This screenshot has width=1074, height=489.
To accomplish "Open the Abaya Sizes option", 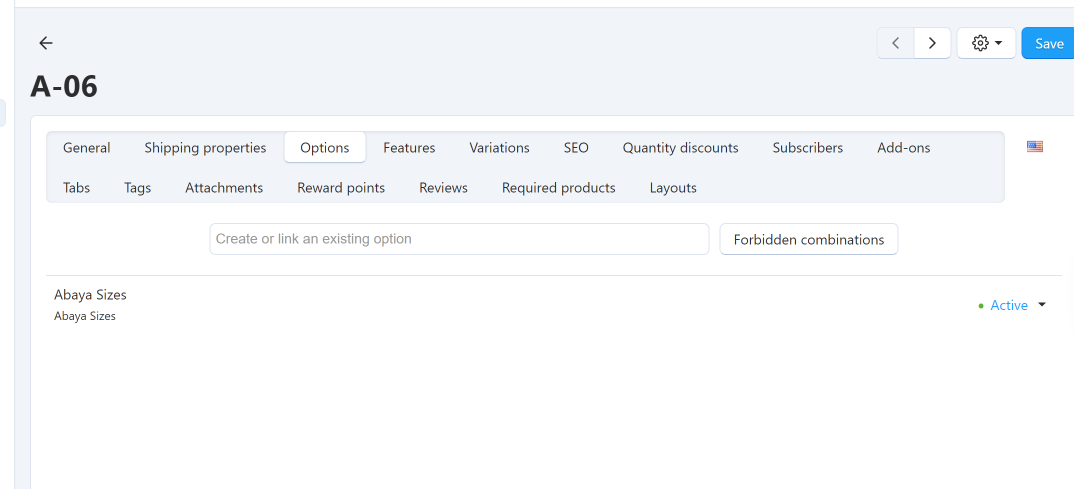I will pyautogui.click(x=90, y=294).
